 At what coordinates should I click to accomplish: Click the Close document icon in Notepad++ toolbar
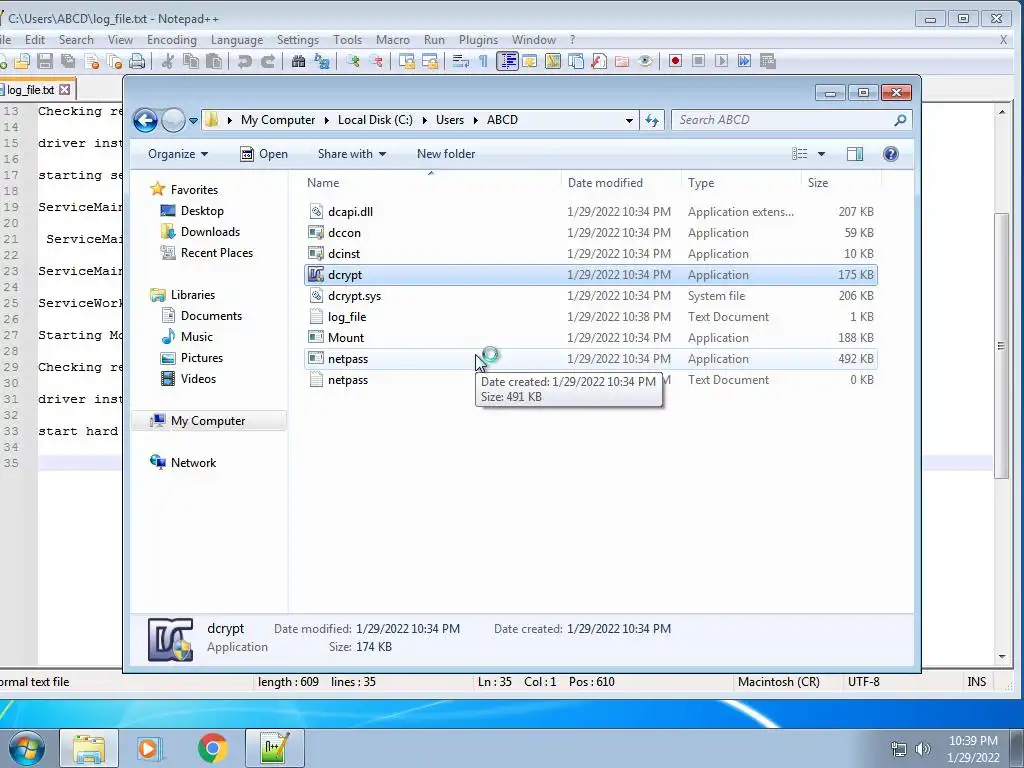point(91,61)
